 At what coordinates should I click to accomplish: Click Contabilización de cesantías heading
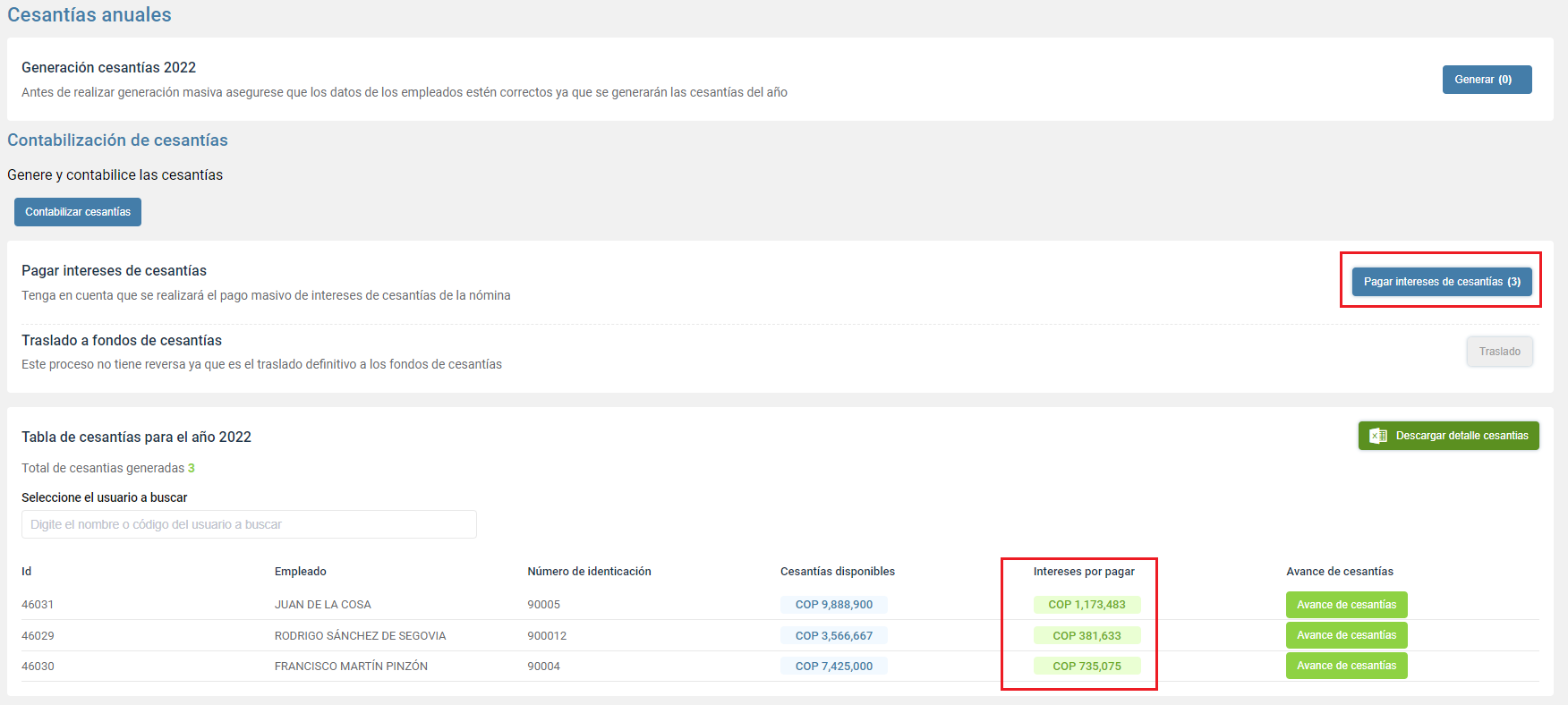click(117, 140)
